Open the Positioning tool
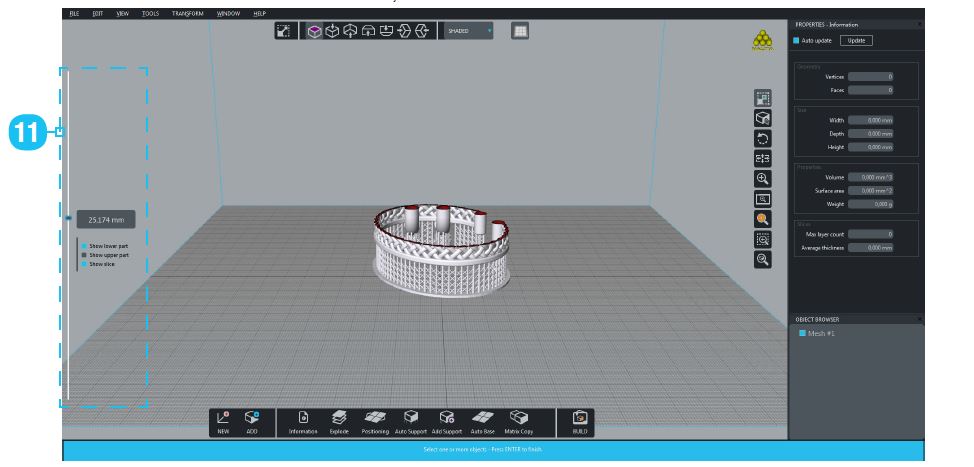The image size is (974, 467). 373,421
